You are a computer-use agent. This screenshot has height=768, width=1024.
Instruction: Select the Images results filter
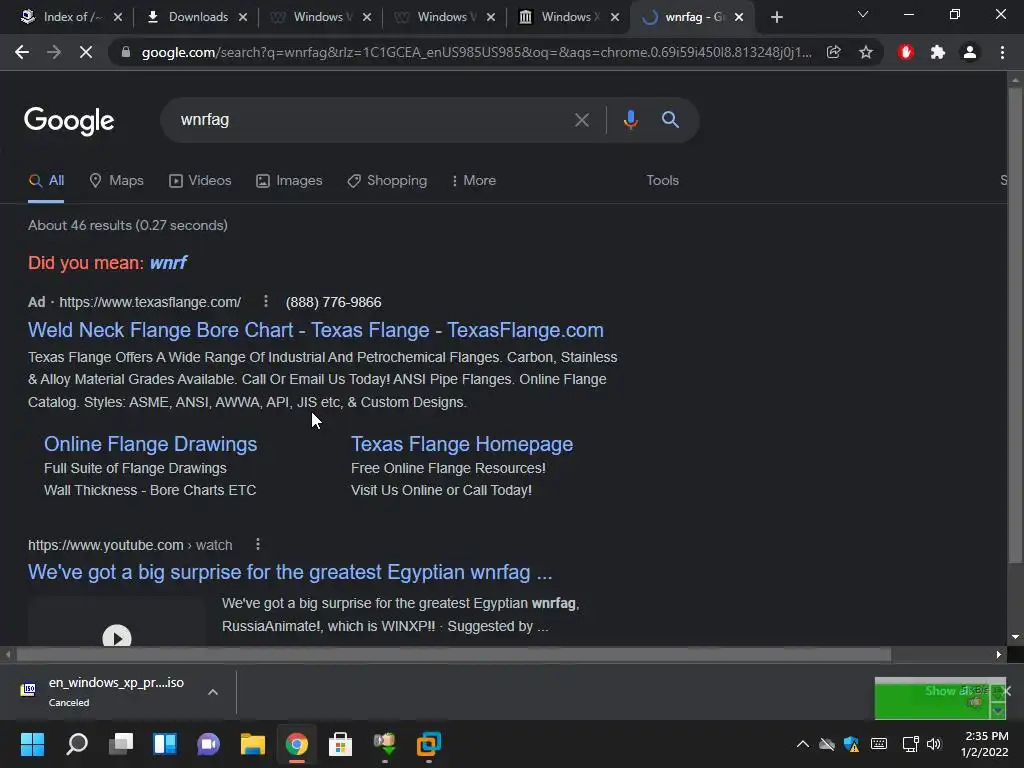tap(289, 181)
